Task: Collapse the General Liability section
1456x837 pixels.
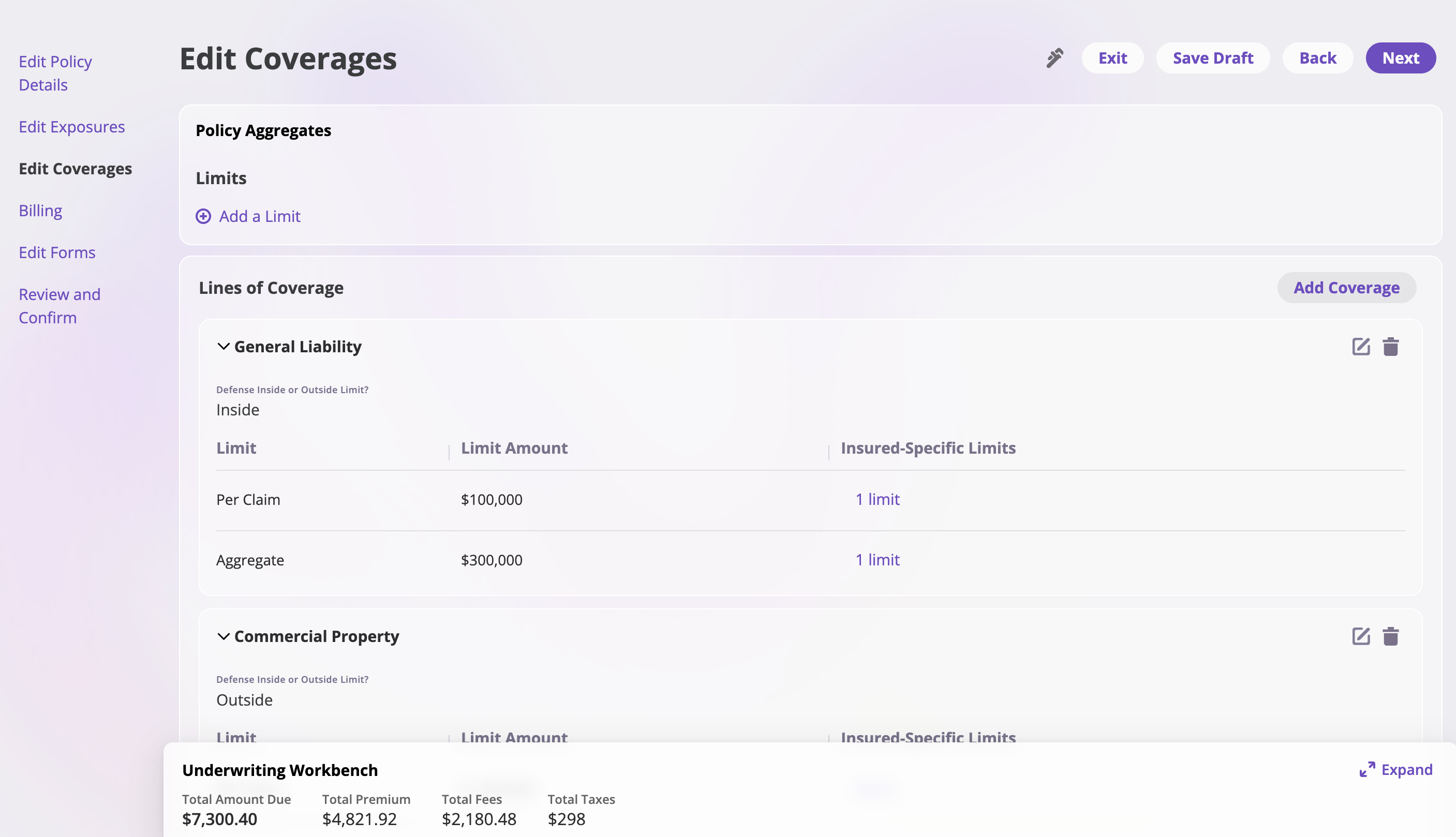Action: coord(224,347)
